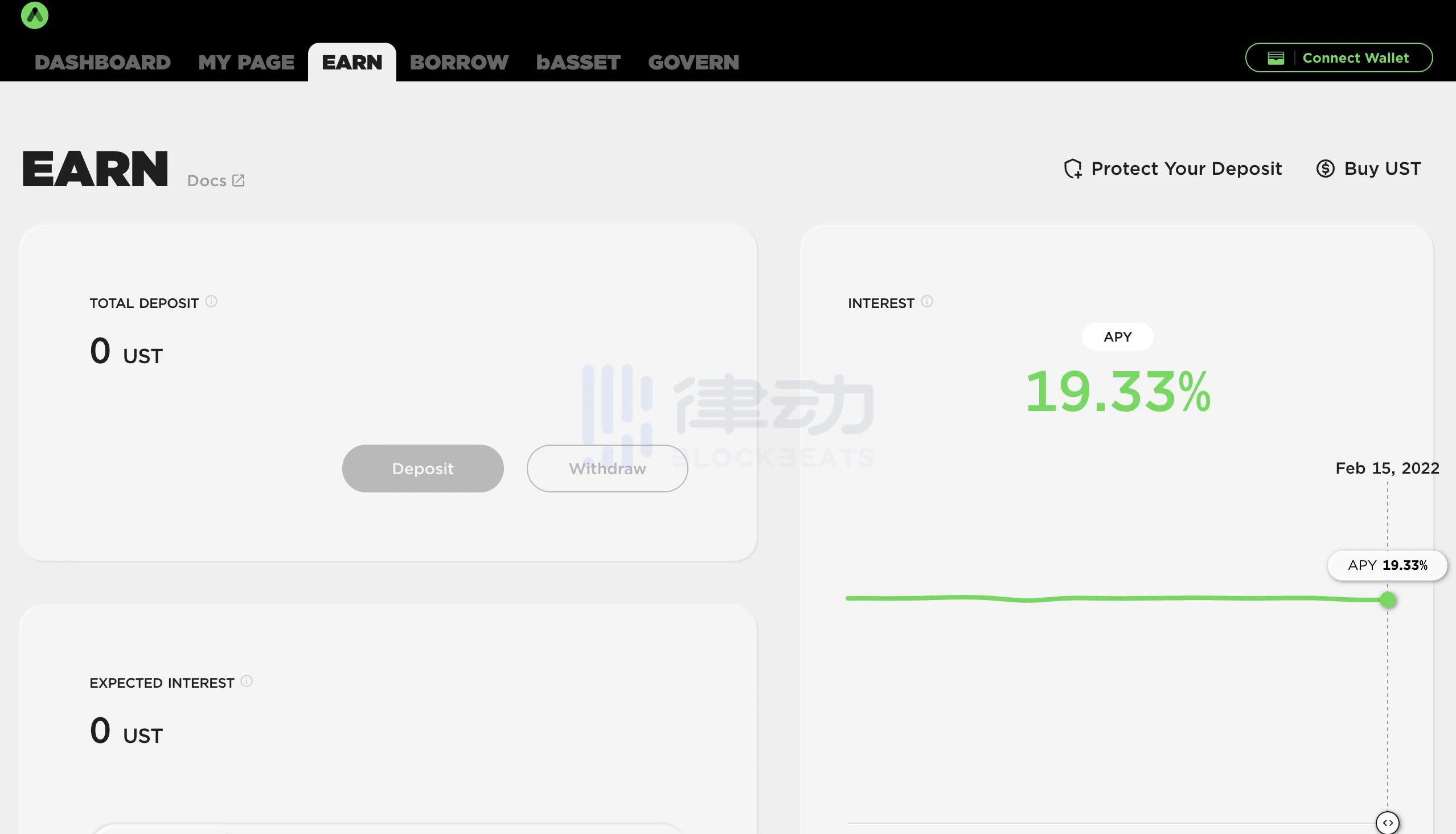1456x834 pixels.
Task: Click the Anchor Protocol logo icon
Action: coord(34,15)
